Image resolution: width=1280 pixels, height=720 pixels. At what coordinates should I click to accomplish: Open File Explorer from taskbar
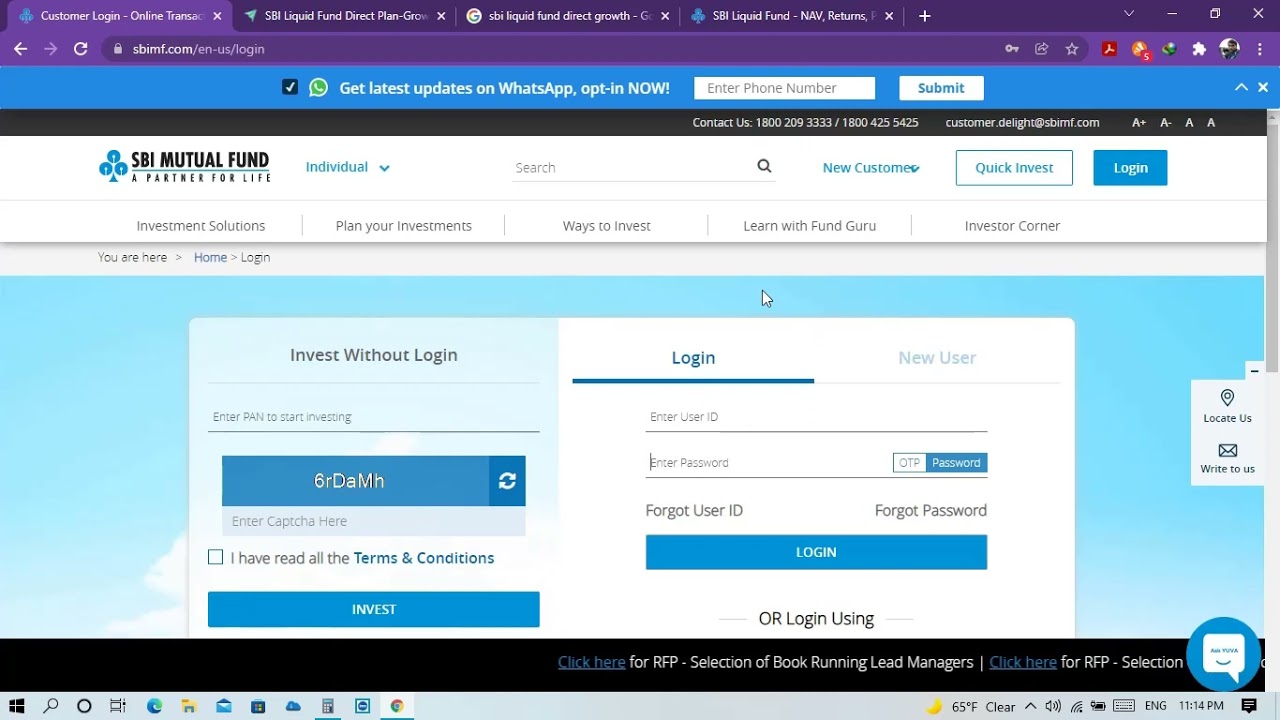click(x=188, y=706)
